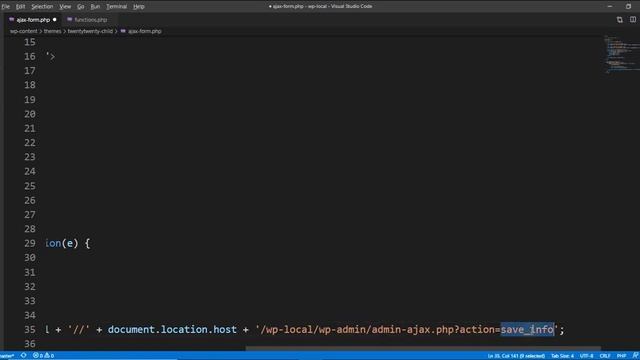
Task: Split the editor right
Action: [x=633, y=20]
